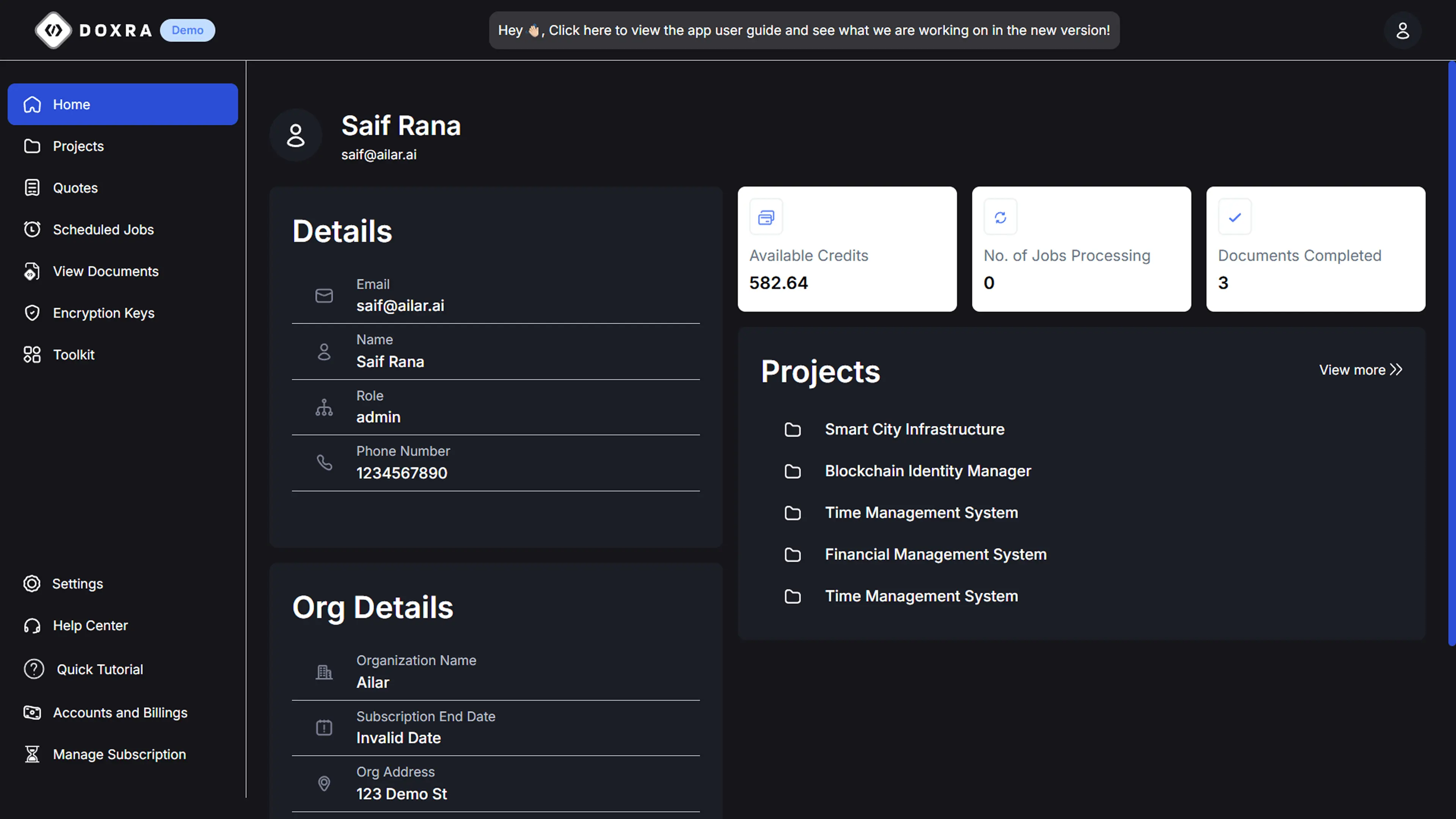Click the envelope icon beside Email

coord(324,296)
